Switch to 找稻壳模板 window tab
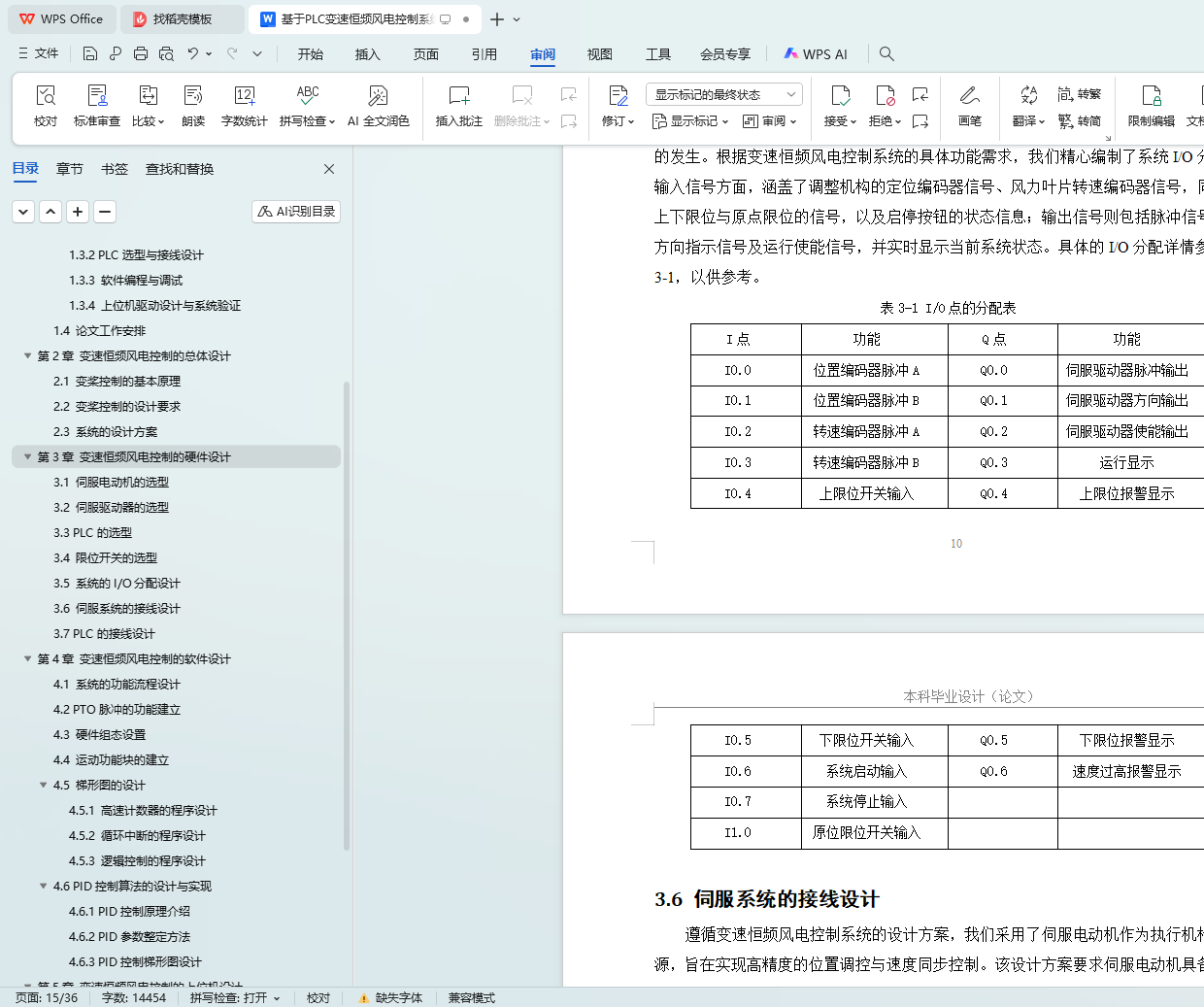 coord(183,19)
